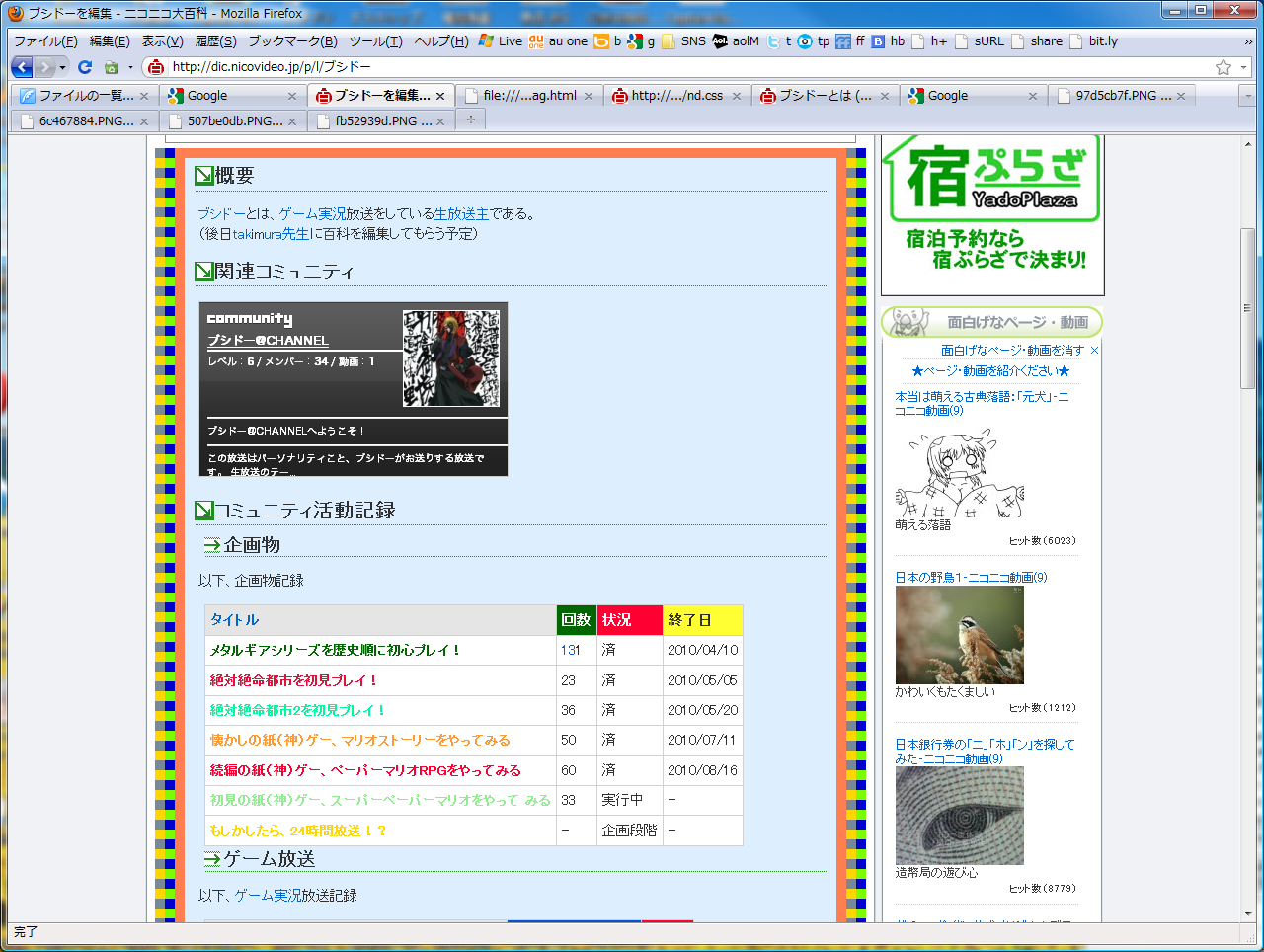The image size is (1264, 952).
Task: Click the community thumbnail image
Action: point(451,358)
